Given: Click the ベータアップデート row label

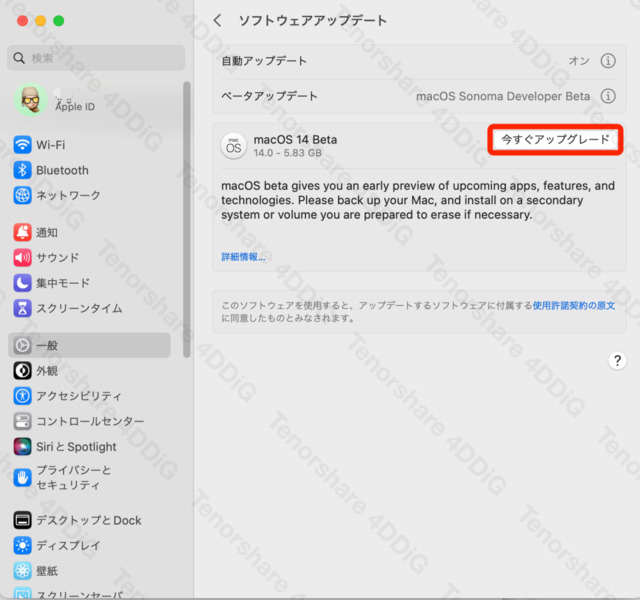Looking at the screenshot, I should [269, 96].
